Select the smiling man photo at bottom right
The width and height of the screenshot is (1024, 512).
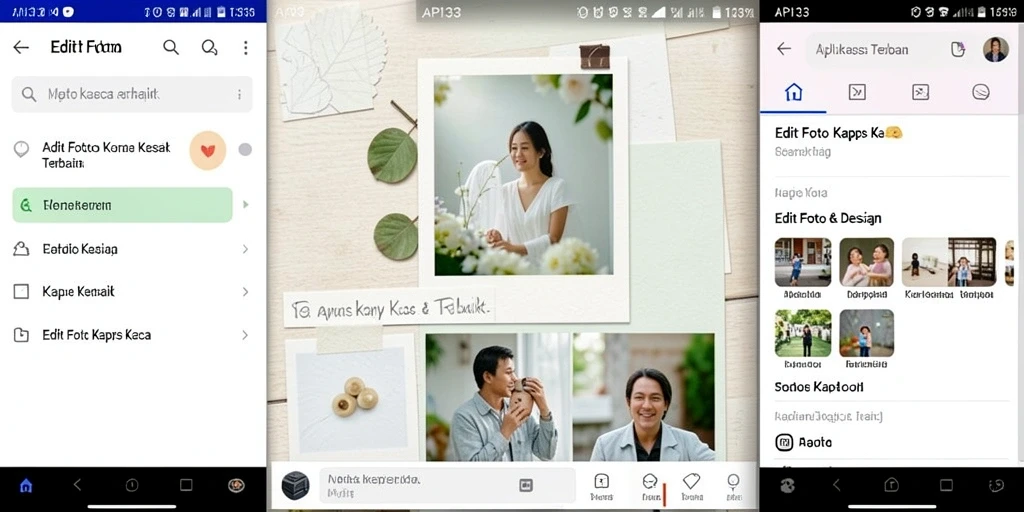pos(643,397)
